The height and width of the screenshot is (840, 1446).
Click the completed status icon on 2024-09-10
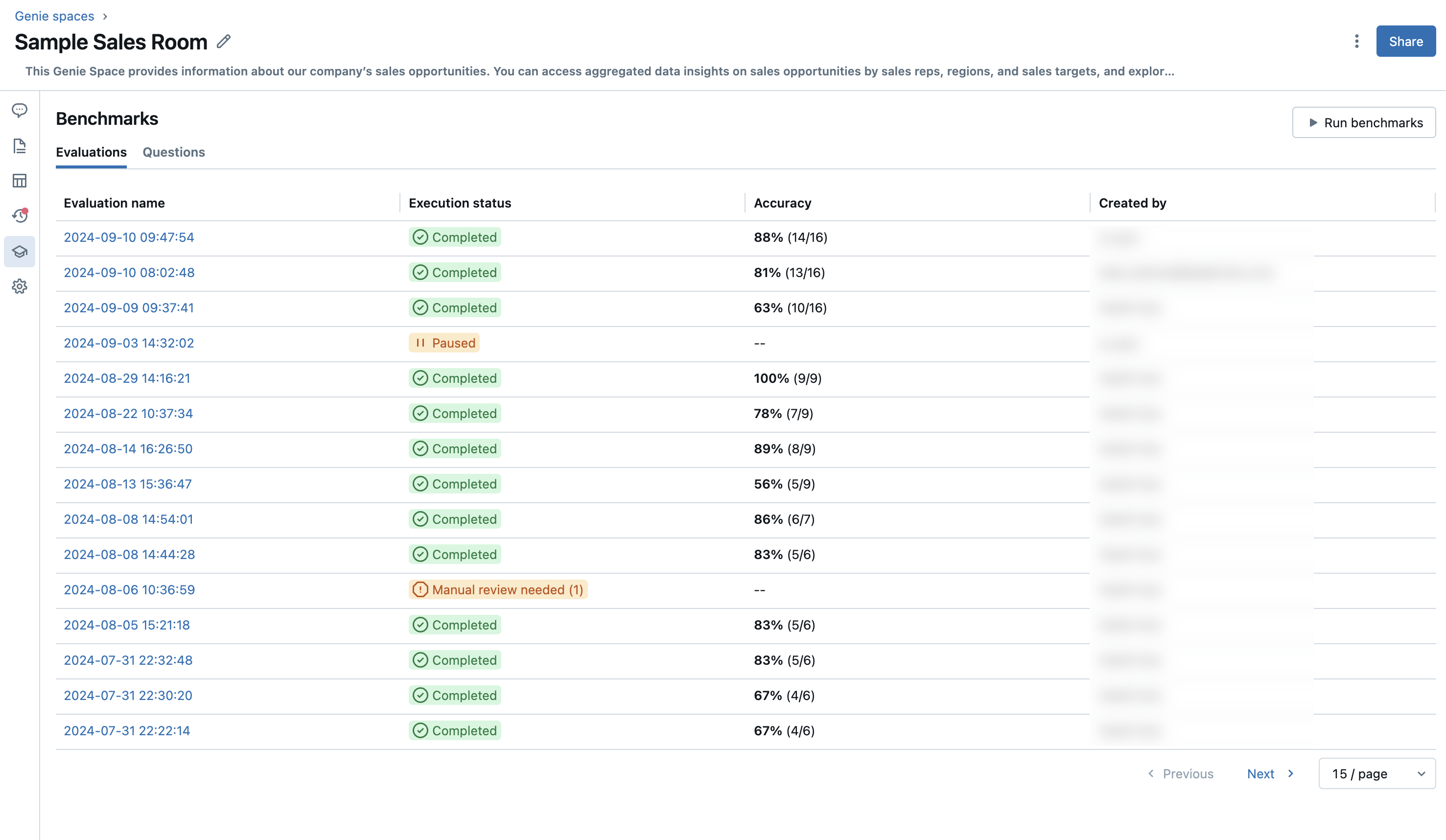[420, 237]
